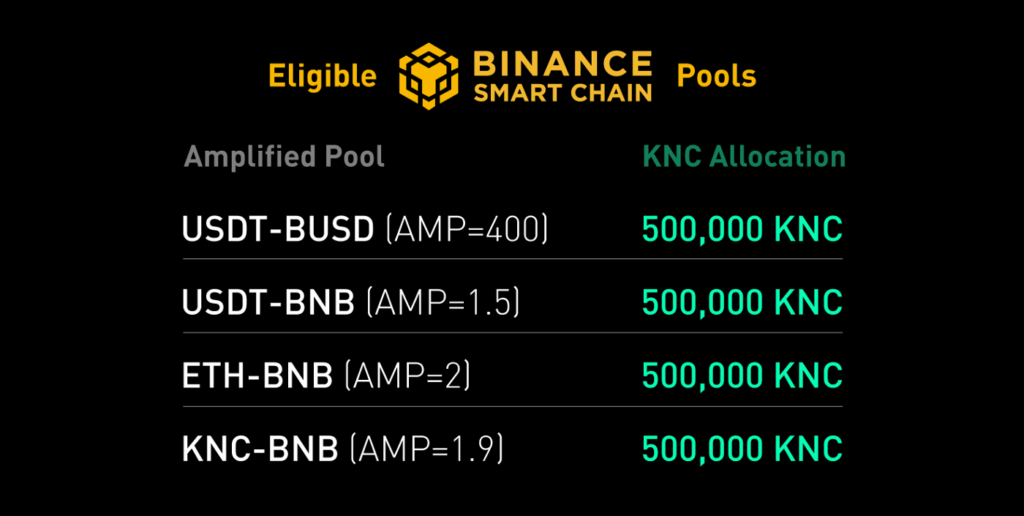
Task: Click the AMP=400 label
Action: click(467, 229)
